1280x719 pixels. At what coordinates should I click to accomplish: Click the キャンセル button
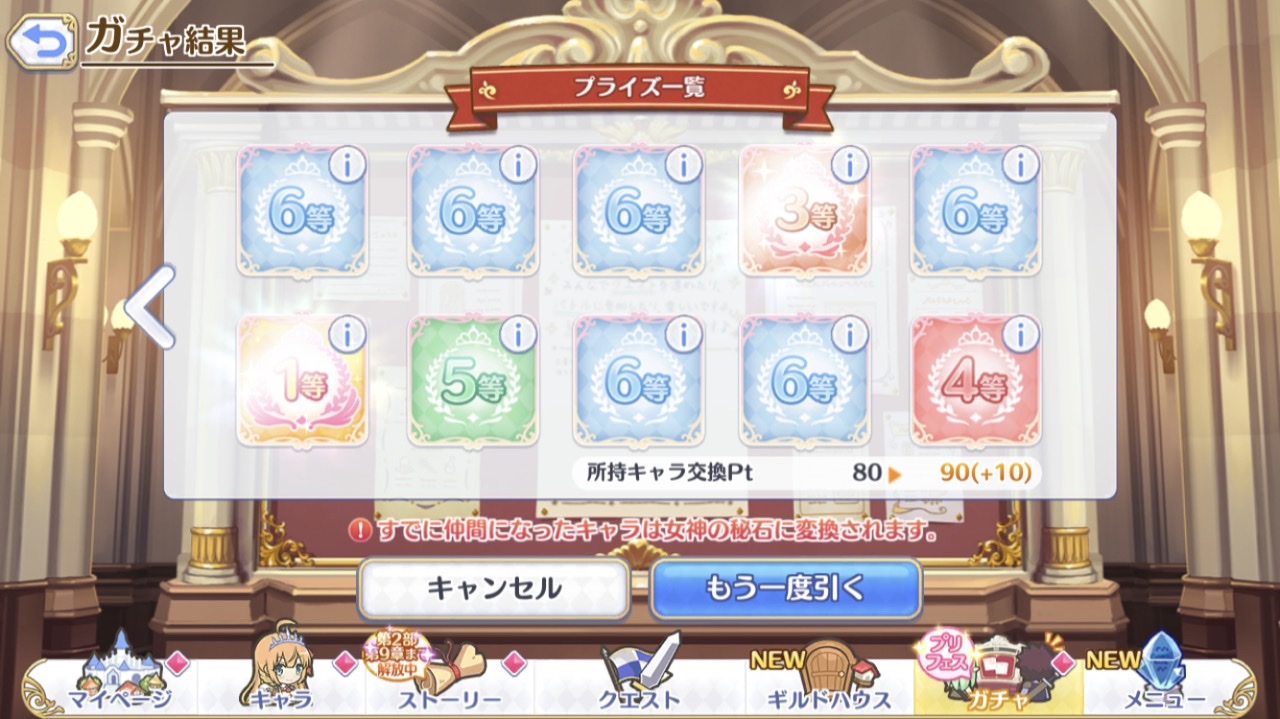pyautogui.click(x=494, y=589)
